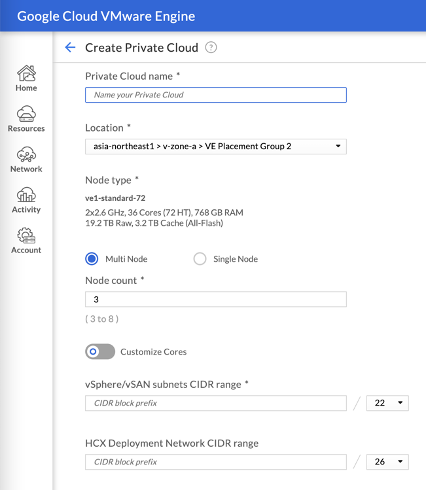Image resolution: width=426 pixels, height=490 pixels.
Task: Go back with the blue arrow
Action: (70, 47)
